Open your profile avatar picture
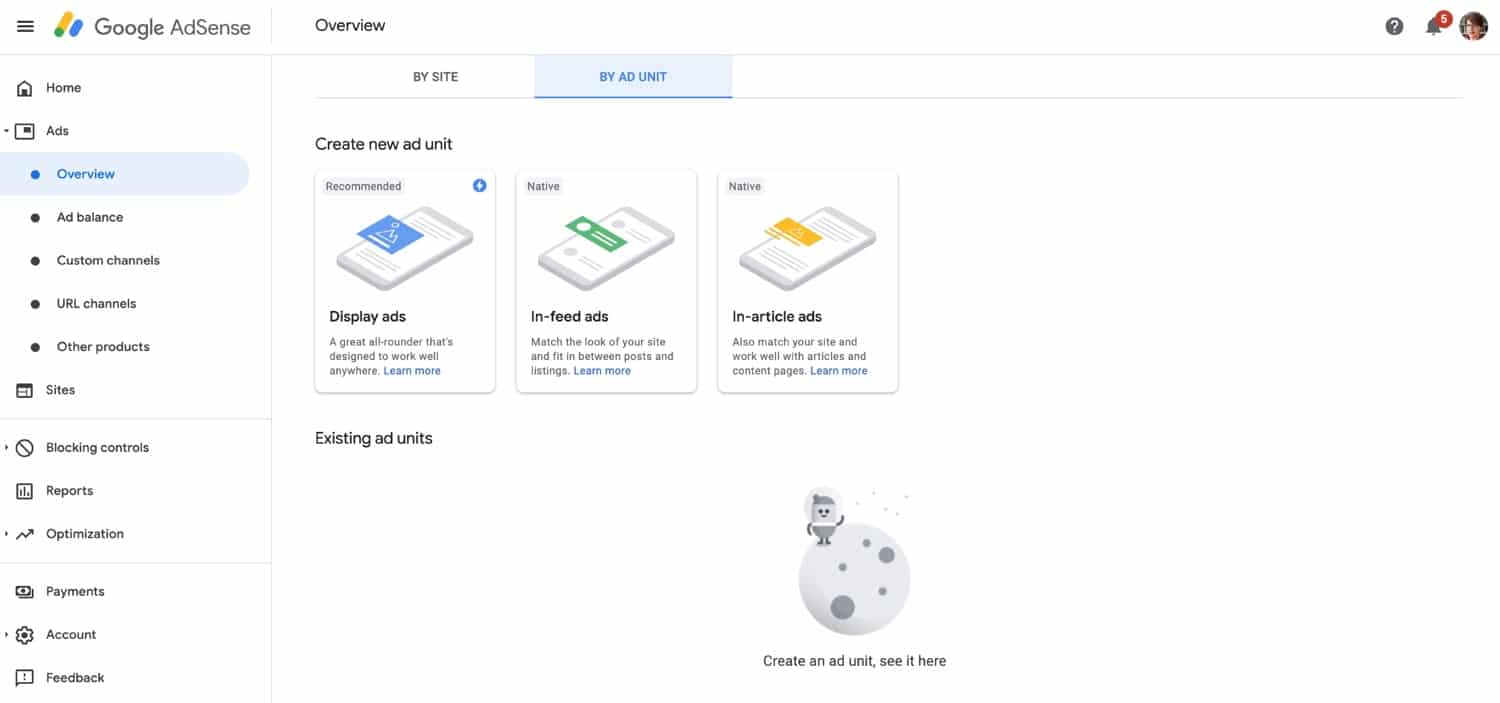Viewport: 1500px width, 703px height. pos(1473,26)
